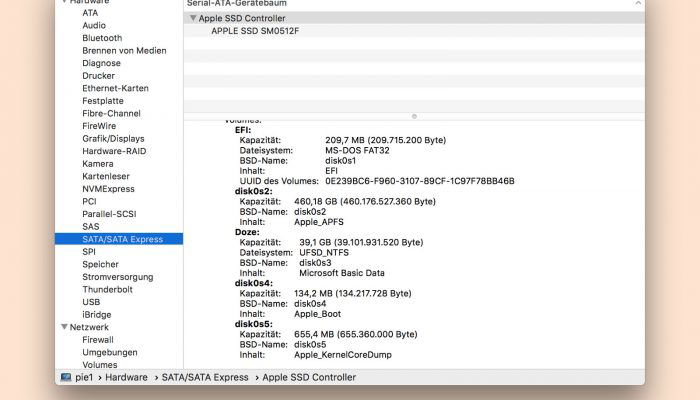Select SAS in the sidebar
The width and height of the screenshot is (700, 400).
(x=91, y=226)
